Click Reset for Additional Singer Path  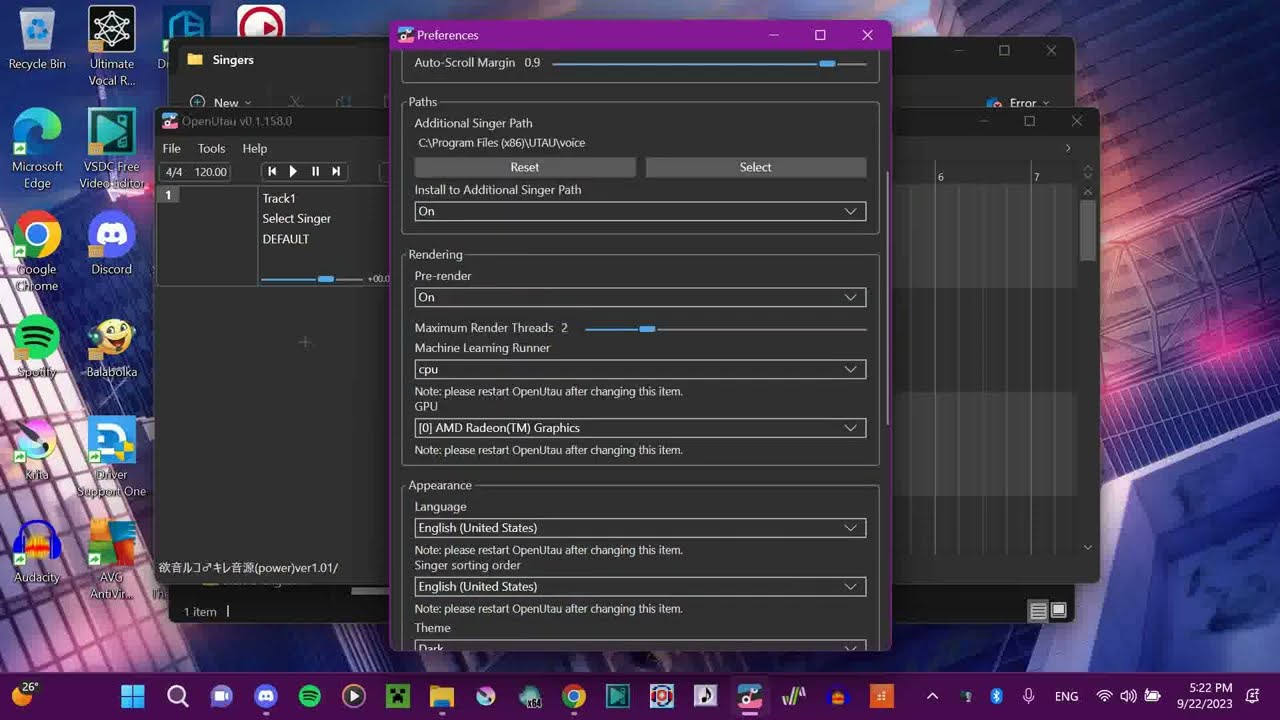pos(525,168)
